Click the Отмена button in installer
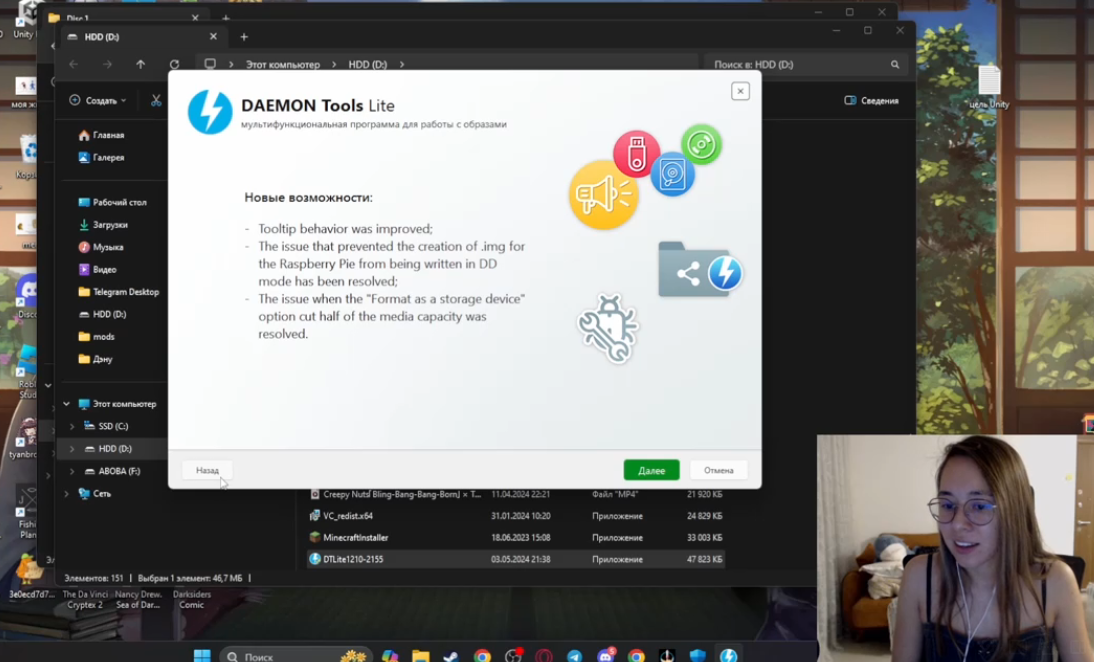The image size is (1094, 662). [718, 470]
